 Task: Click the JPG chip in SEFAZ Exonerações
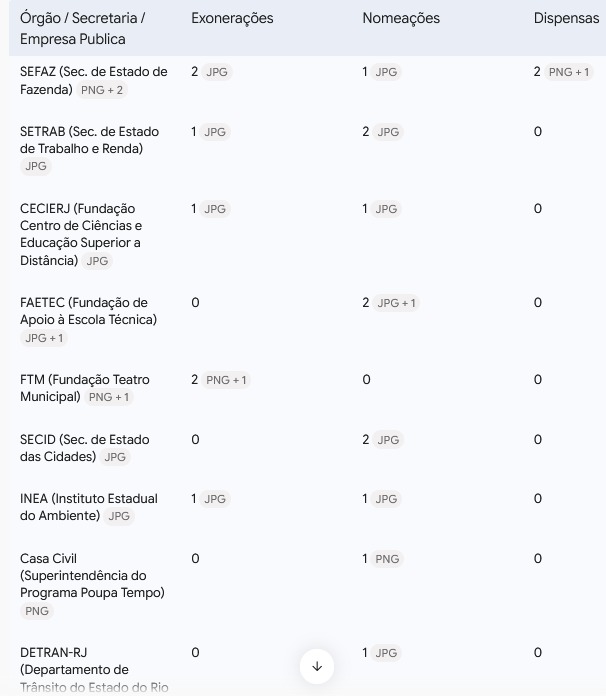coord(217,72)
